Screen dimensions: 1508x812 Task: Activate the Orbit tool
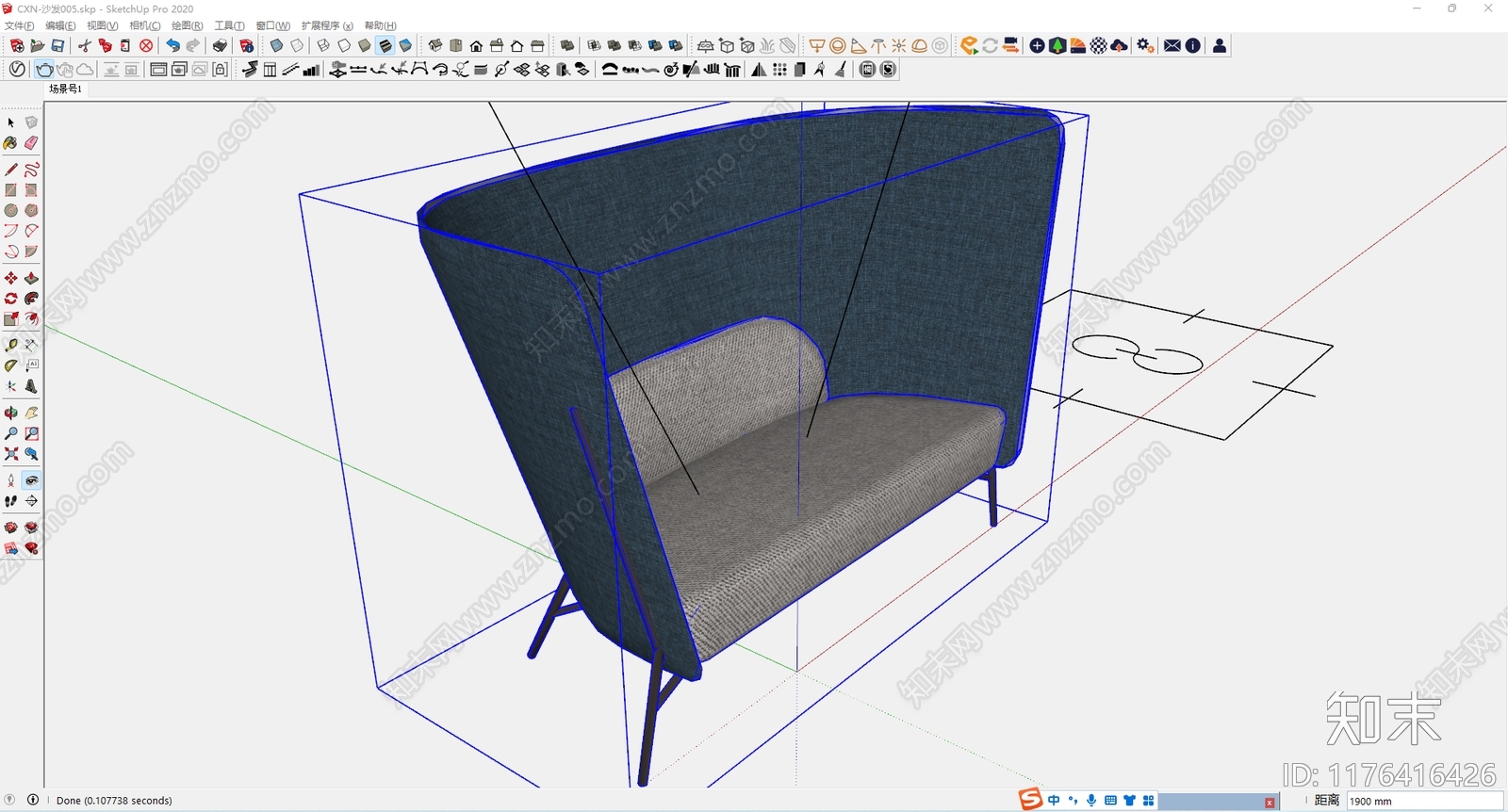[x=10, y=413]
